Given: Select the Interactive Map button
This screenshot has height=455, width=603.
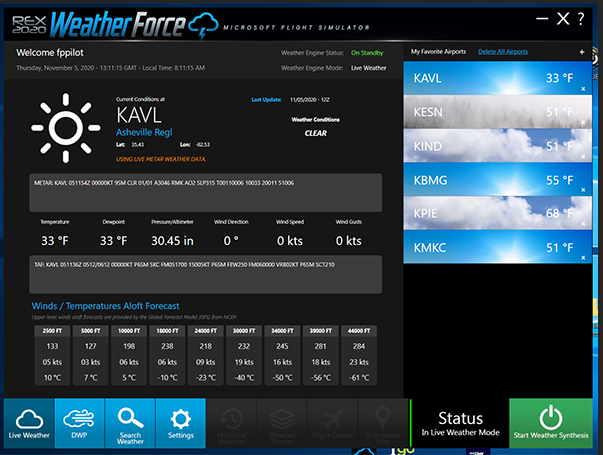Looking at the screenshot, I should pyautogui.click(x=383, y=423).
